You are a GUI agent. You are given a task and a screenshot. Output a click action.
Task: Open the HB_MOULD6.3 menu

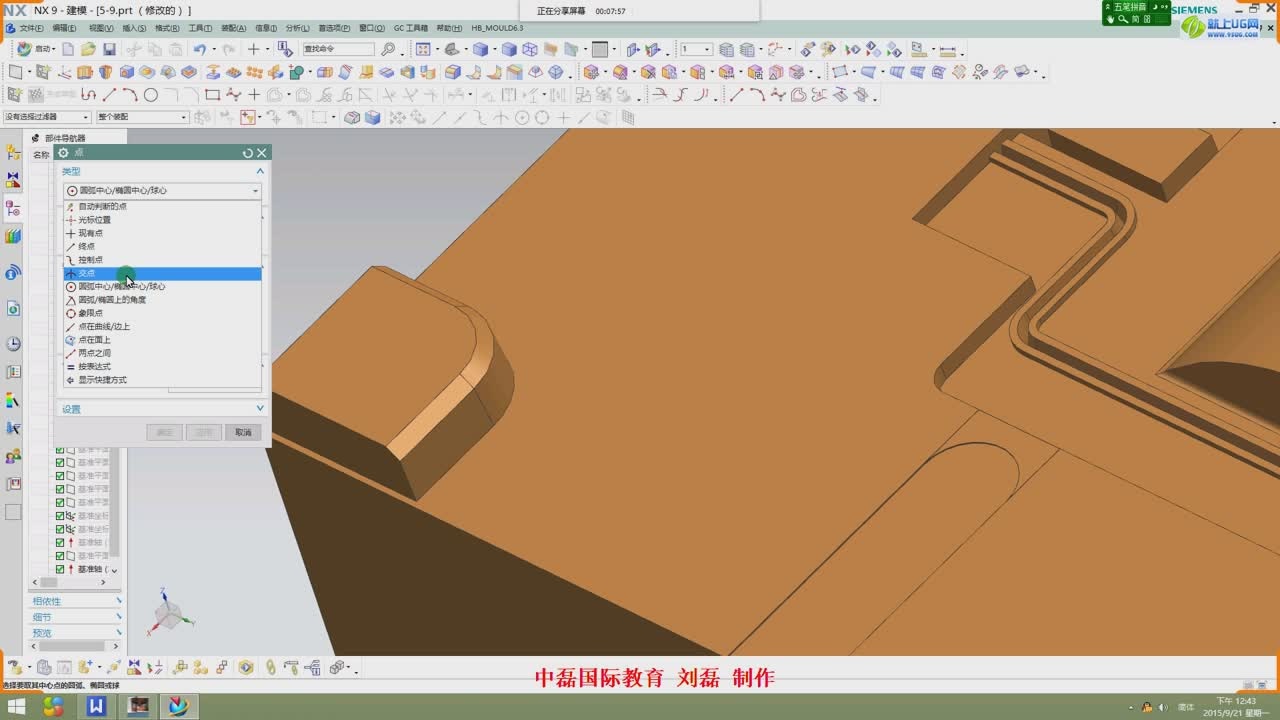pos(497,28)
